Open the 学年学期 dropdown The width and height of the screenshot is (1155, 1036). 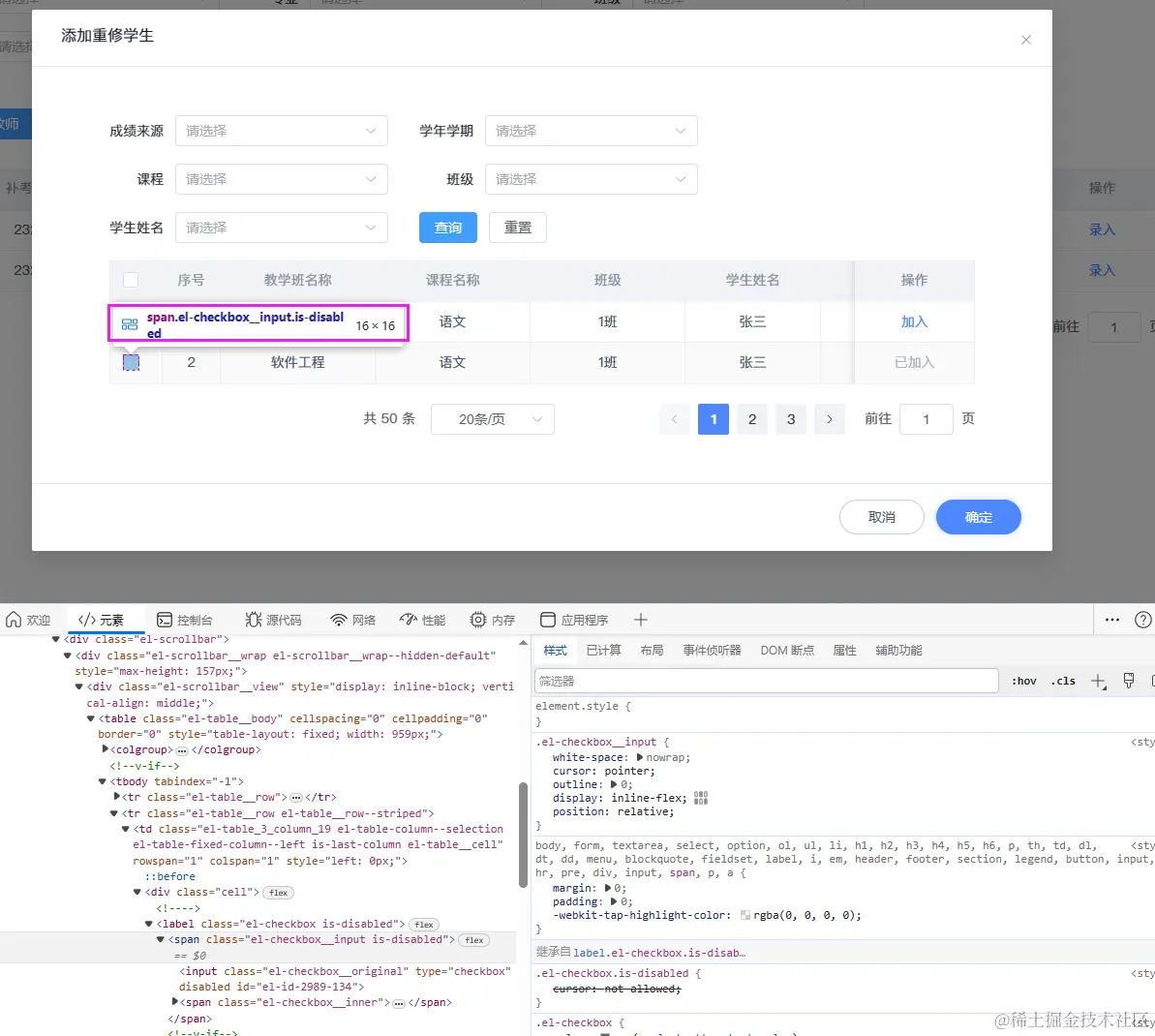[x=591, y=131]
